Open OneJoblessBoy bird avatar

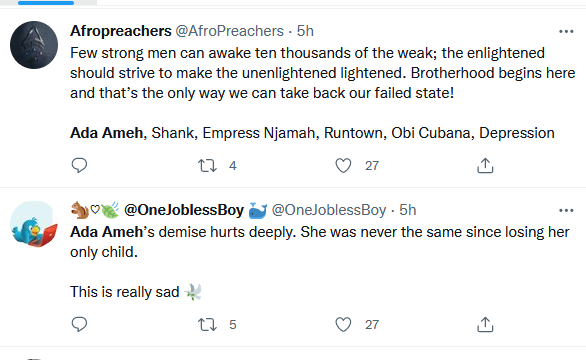coord(34,224)
